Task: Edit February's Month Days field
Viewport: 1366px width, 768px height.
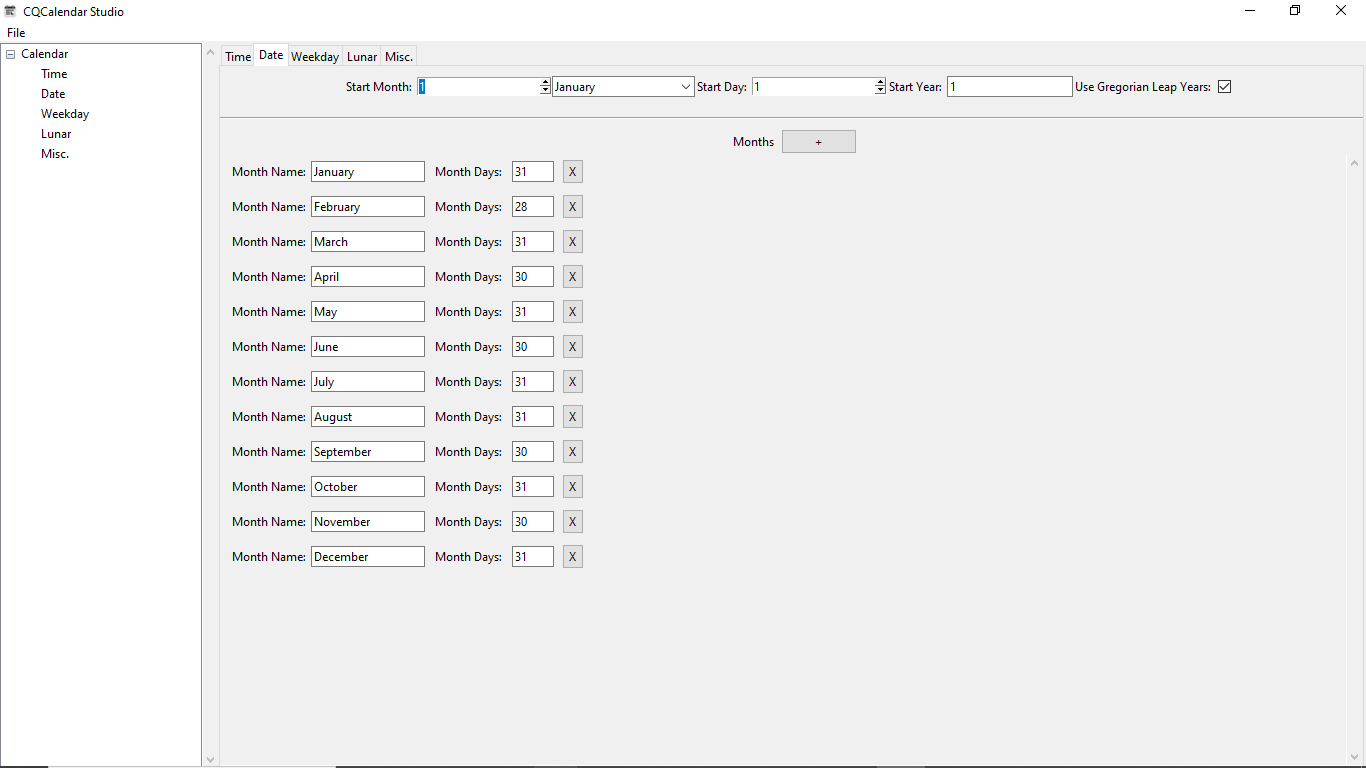Action: (x=533, y=207)
